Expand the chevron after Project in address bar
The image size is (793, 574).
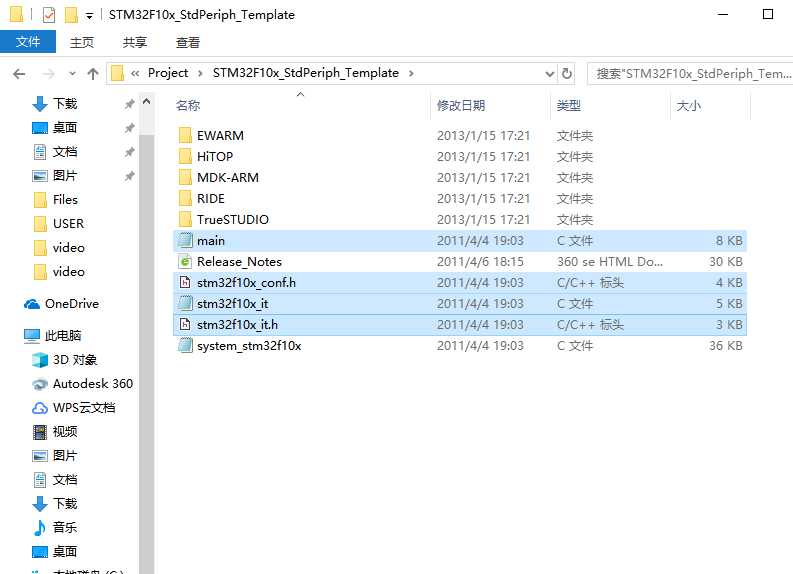tap(200, 74)
